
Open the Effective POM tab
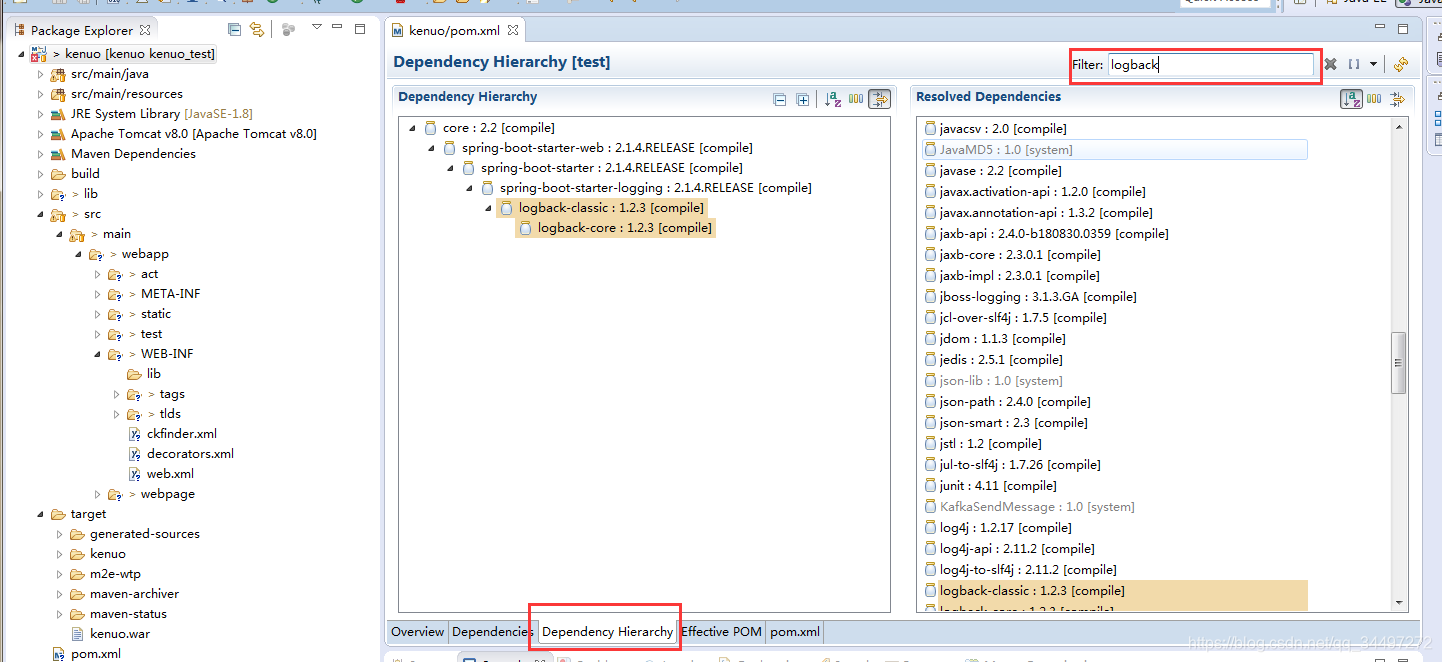click(721, 632)
